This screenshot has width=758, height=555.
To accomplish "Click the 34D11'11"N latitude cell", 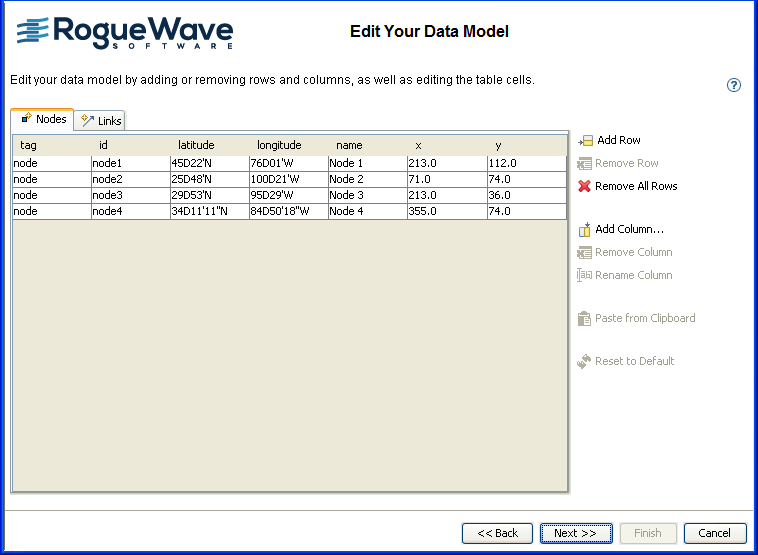I will pos(208,211).
